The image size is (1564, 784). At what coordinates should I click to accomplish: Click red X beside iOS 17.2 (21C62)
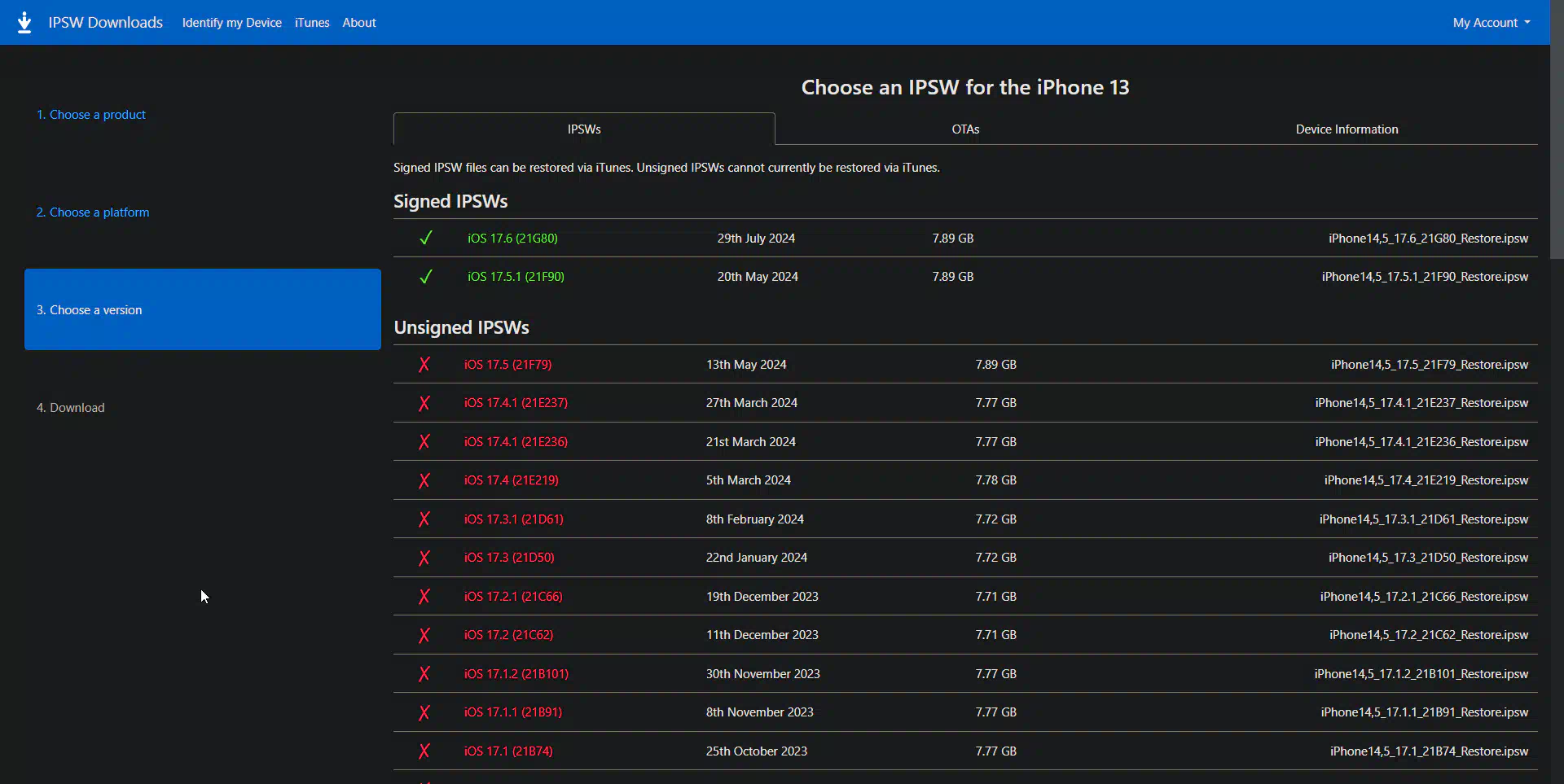[424, 635]
